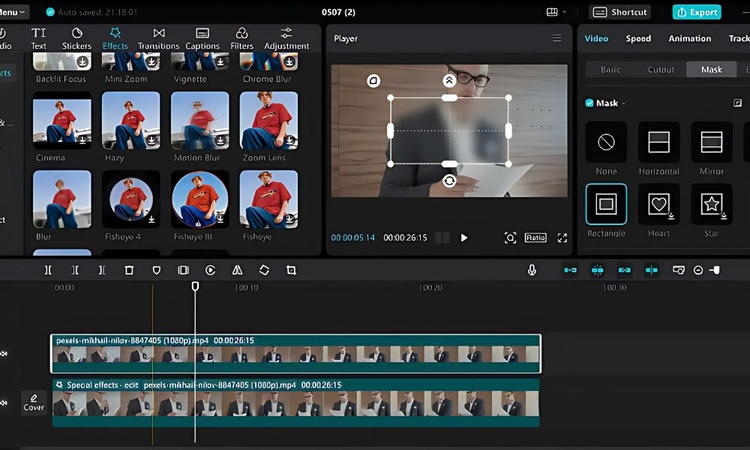Select the Motion Blur effect thumbnail

click(200, 121)
